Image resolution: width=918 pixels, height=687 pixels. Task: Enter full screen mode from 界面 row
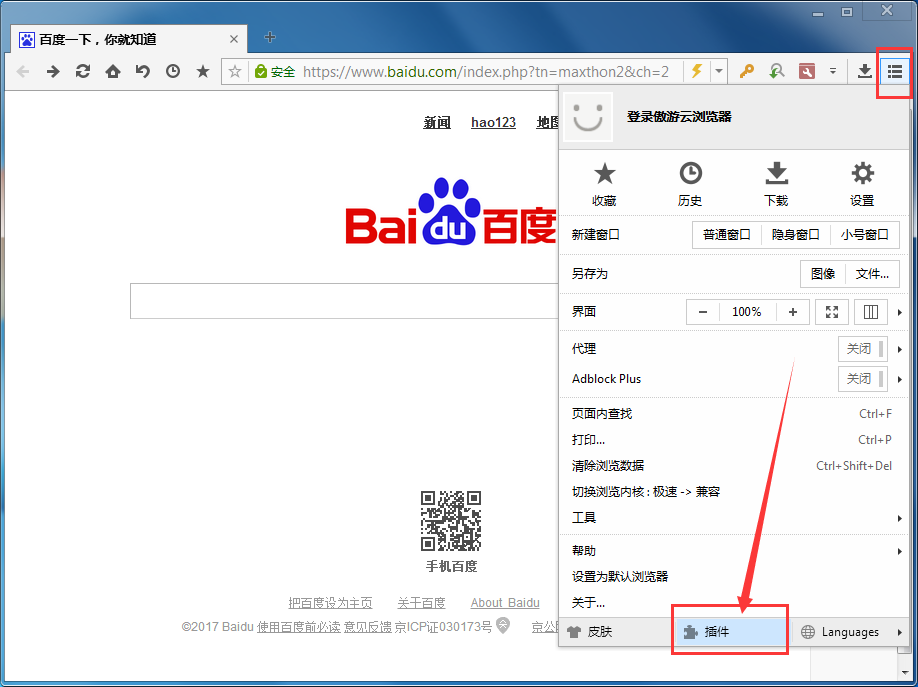[832, 312]
